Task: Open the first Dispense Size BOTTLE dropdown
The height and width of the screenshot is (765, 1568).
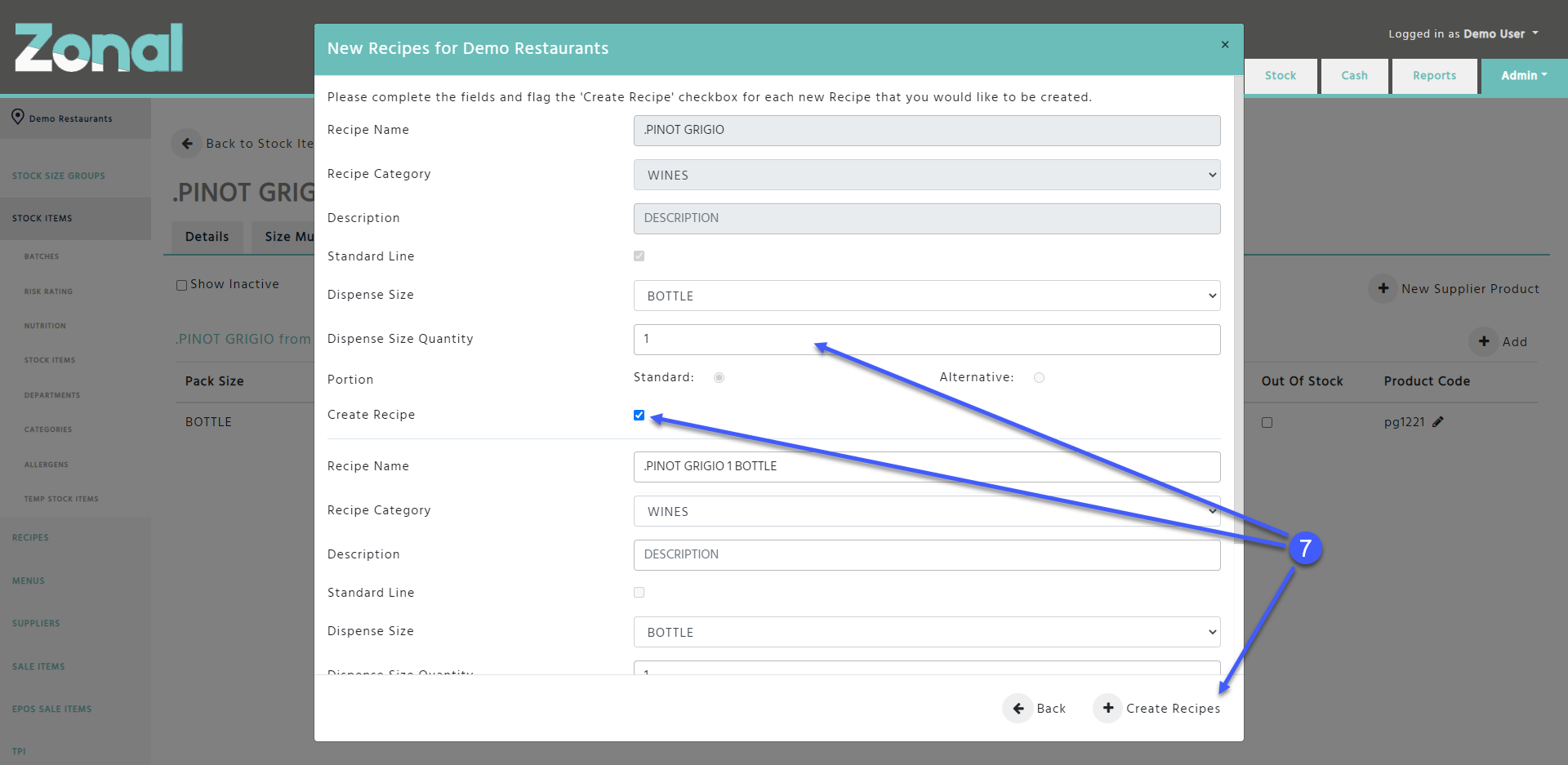Action: tap(927, 296)
